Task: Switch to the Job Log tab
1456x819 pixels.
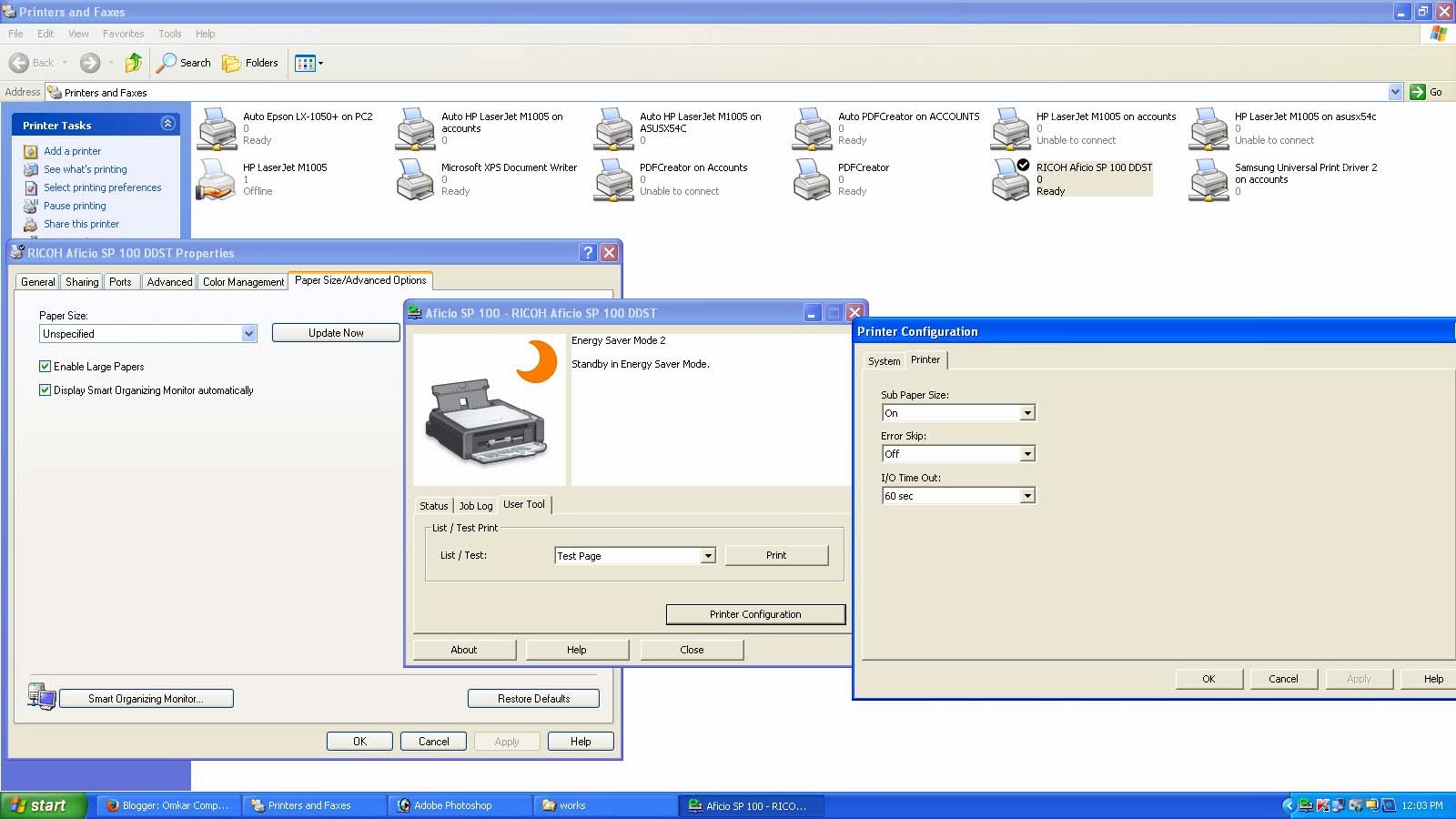Action: point(475,505)
